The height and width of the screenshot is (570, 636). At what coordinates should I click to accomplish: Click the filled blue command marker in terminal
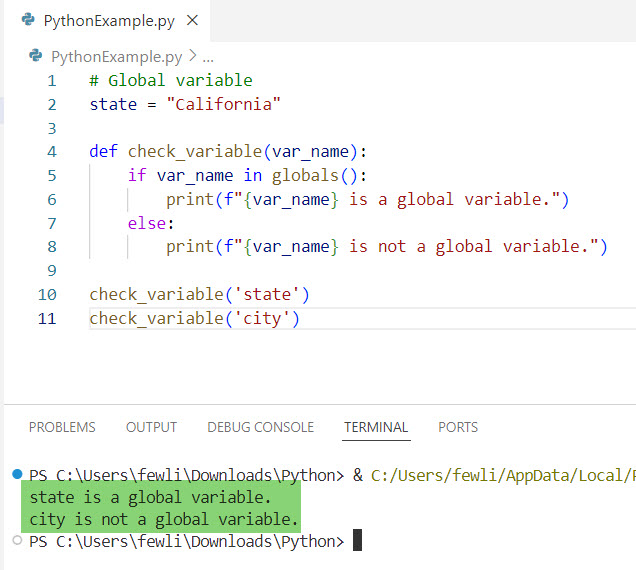coord(17,474)
